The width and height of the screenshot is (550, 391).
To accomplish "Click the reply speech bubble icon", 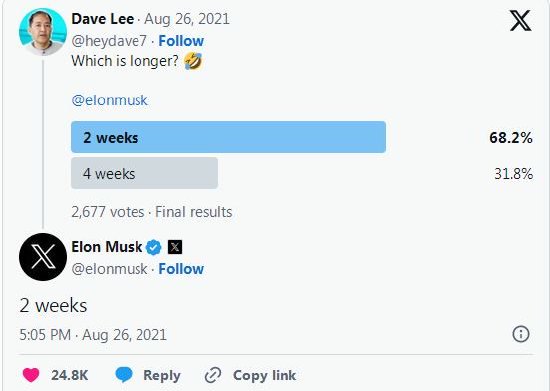I will pyautogui.click(x=124, y=375).
